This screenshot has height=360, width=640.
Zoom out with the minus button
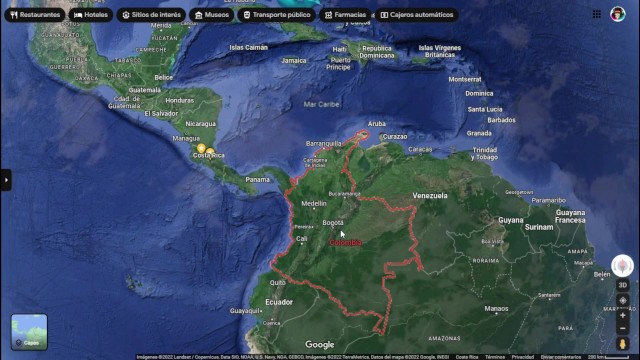(x=622, y=328)
